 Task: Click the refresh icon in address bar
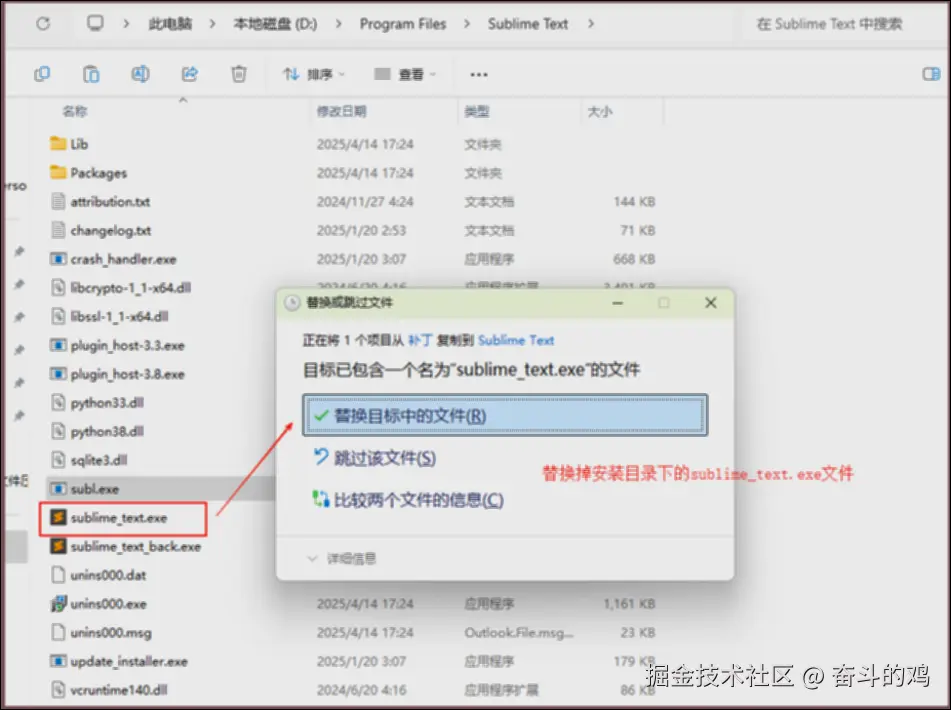pos(43,24)
